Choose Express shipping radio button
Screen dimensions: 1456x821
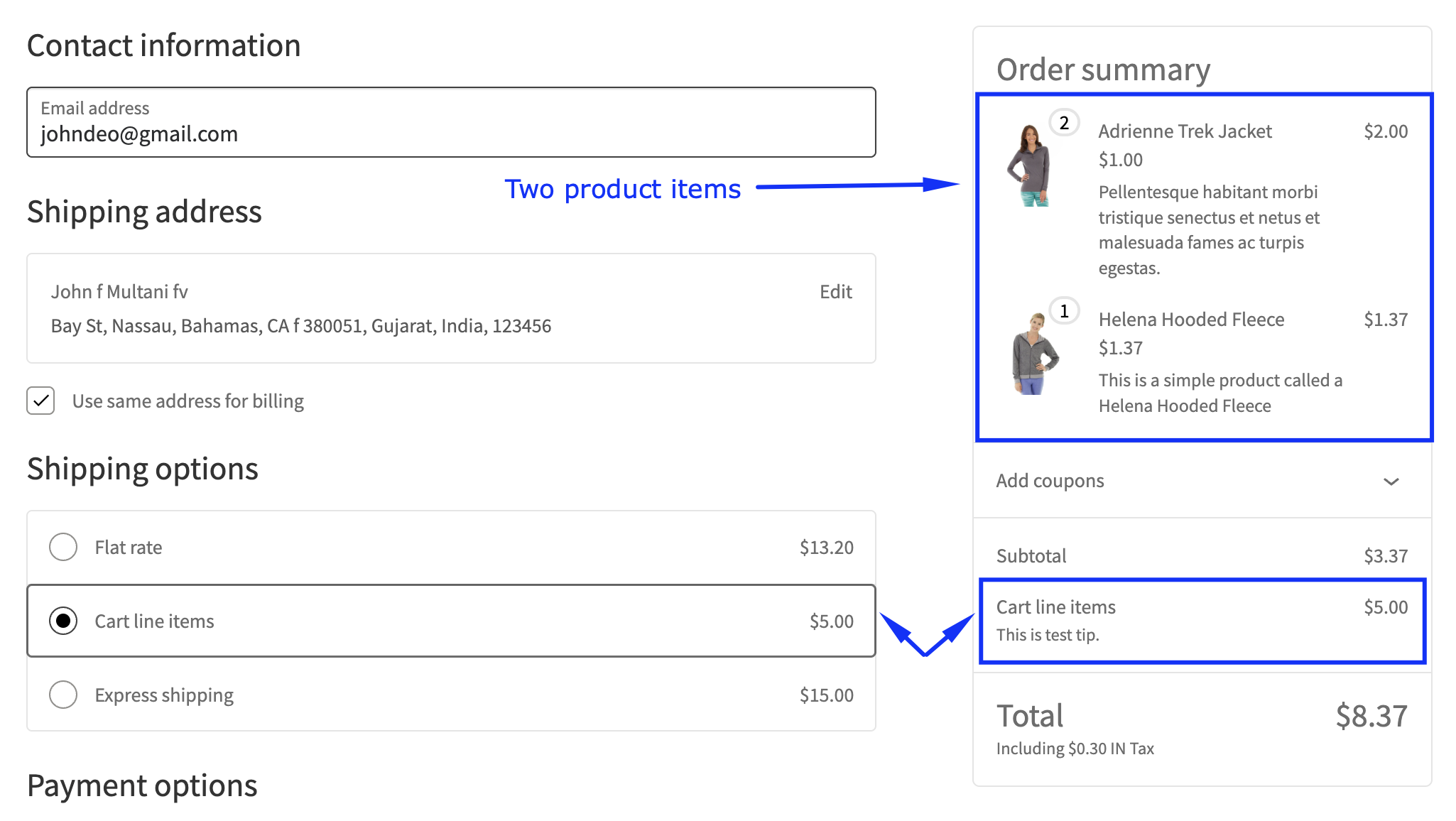coord(63,695)
